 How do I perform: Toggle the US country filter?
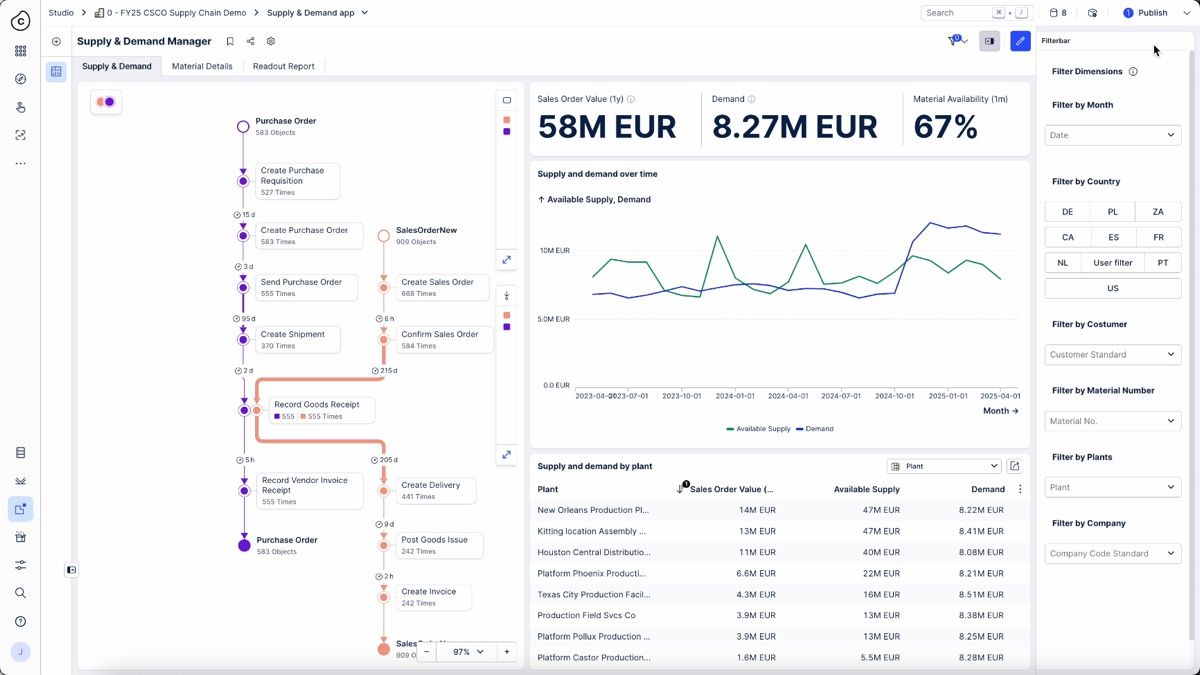click(x=1113, y=288)
